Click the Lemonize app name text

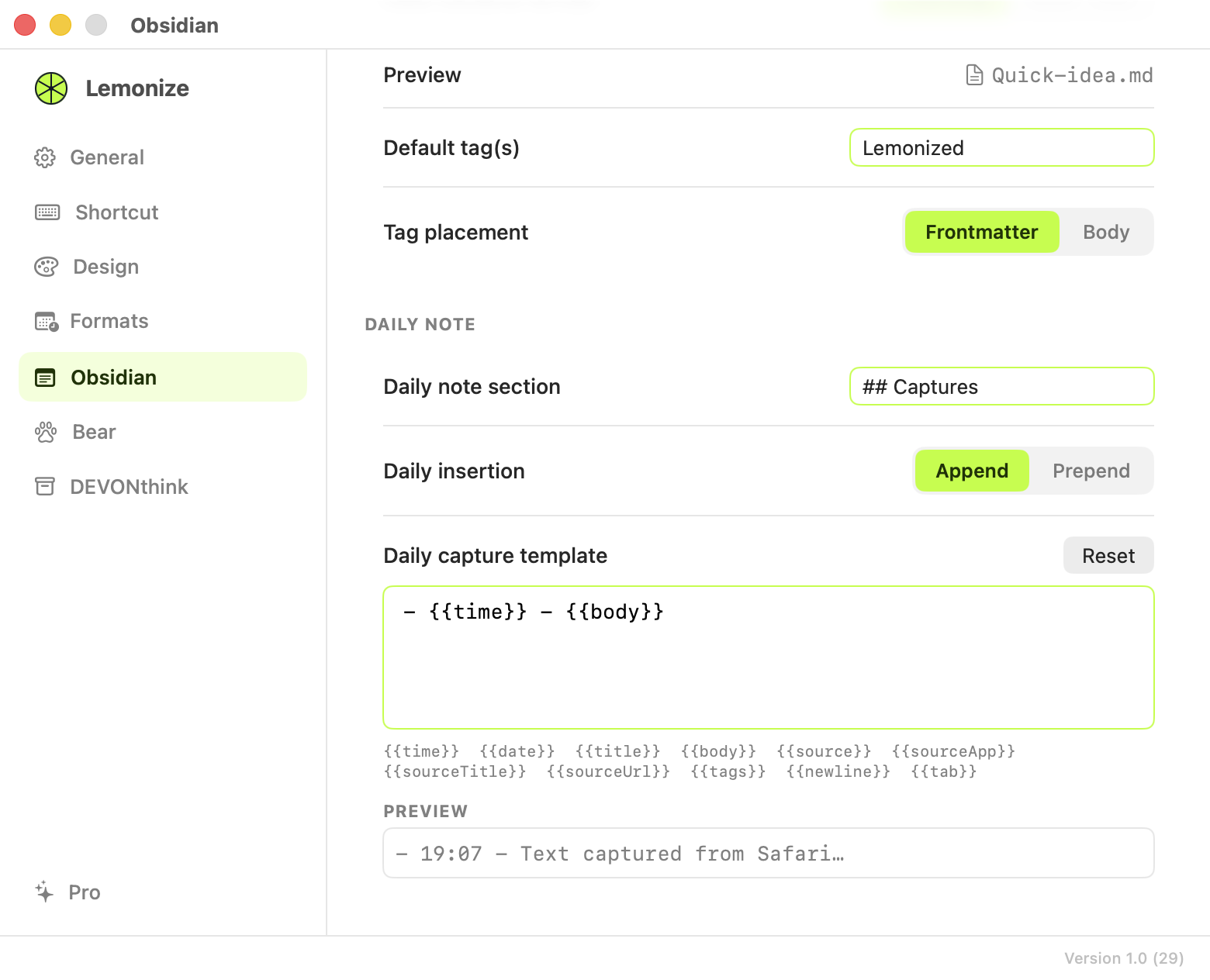pos(137,88)
